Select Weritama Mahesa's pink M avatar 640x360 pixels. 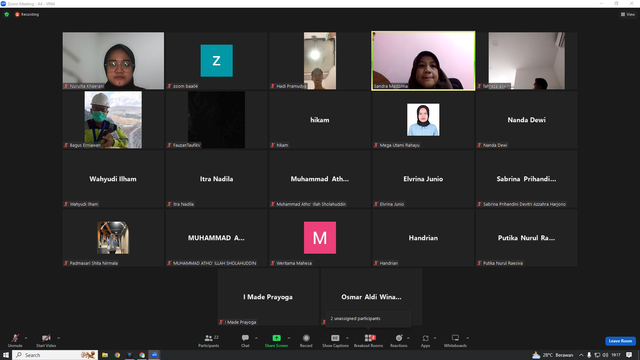pyautogui.click(x=320, y=238)
